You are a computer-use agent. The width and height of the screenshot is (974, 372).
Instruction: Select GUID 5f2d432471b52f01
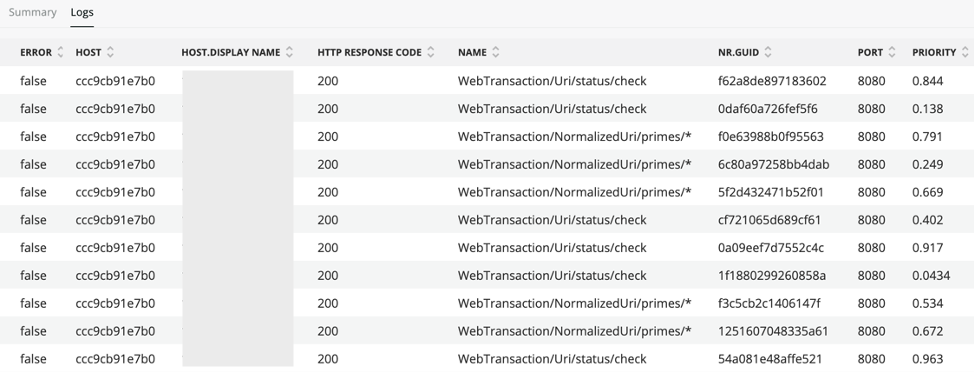pos(771,193)
